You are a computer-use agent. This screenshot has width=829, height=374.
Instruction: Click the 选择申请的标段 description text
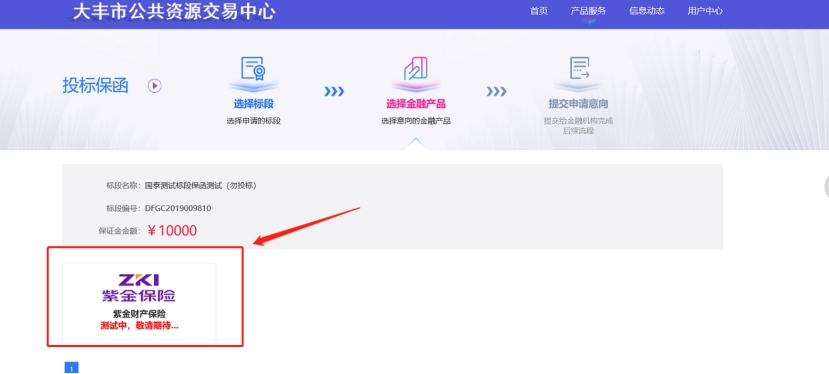[x=253, y=121]
